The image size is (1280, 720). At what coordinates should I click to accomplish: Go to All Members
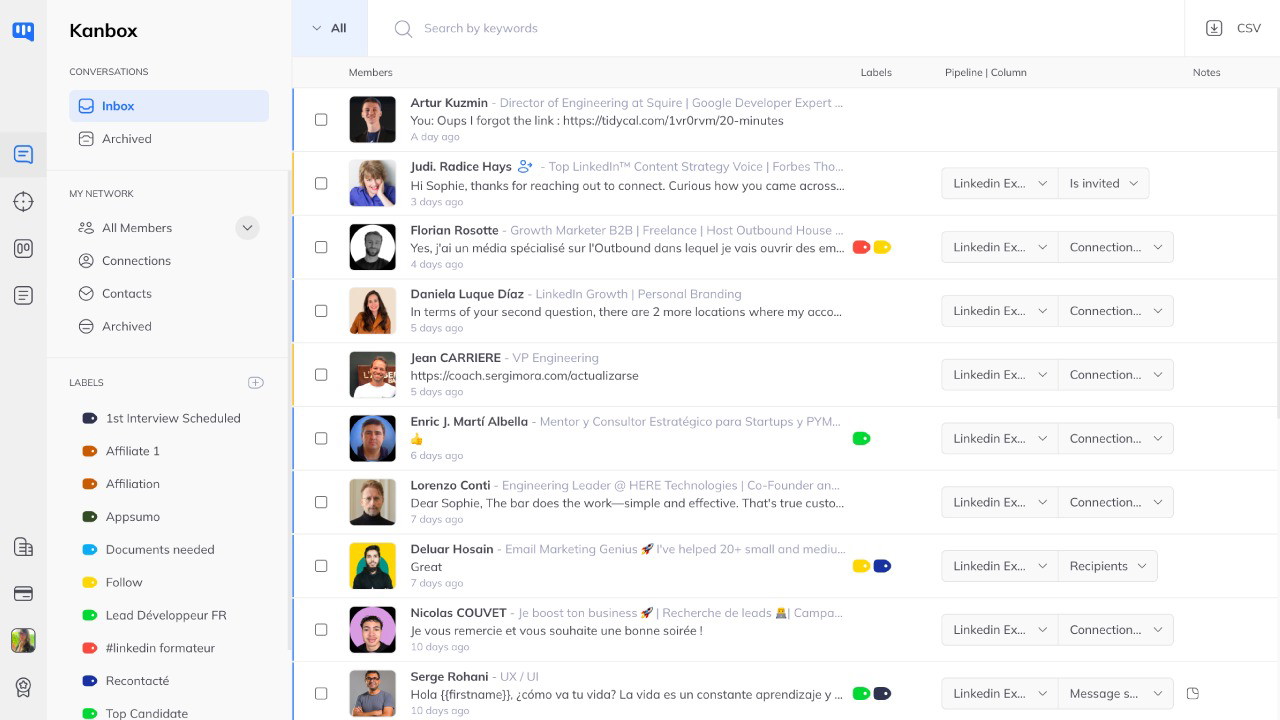[137, 228]
